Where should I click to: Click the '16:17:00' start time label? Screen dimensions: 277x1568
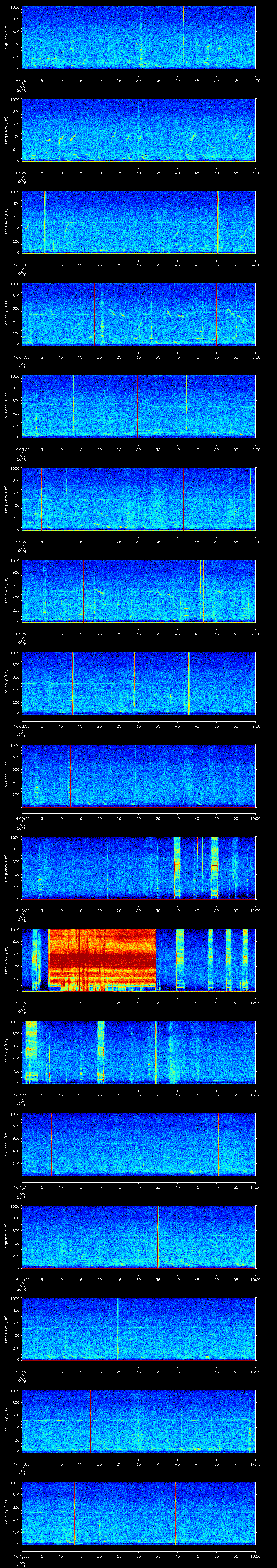click(21, 1556)
